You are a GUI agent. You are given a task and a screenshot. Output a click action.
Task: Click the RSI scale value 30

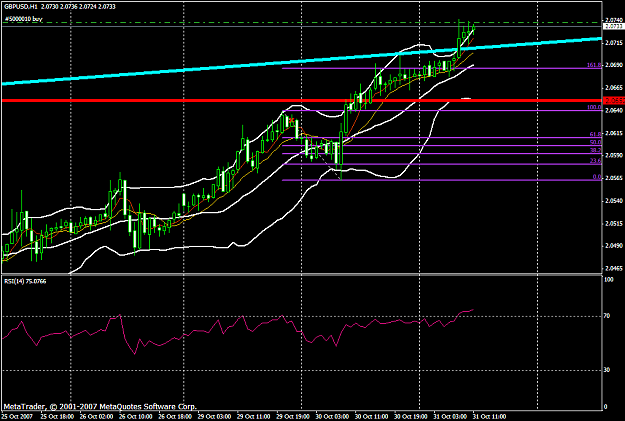point(607,370)
